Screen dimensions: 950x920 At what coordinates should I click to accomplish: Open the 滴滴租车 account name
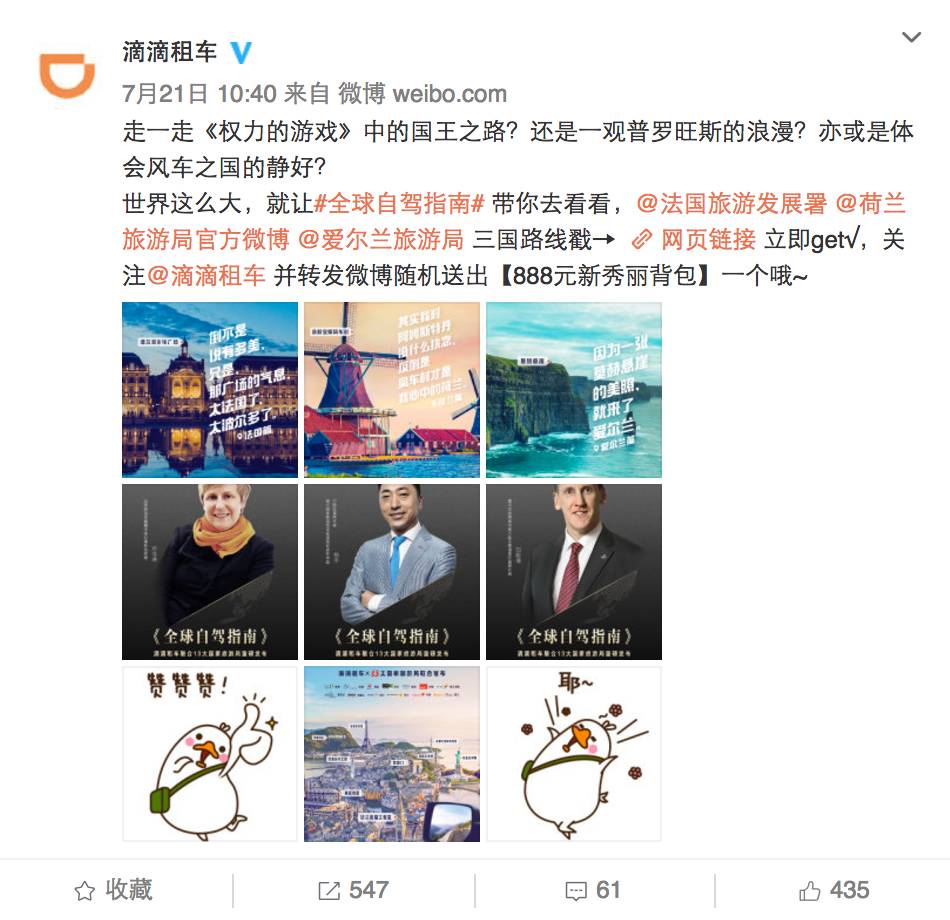click(x=170, y=52)
